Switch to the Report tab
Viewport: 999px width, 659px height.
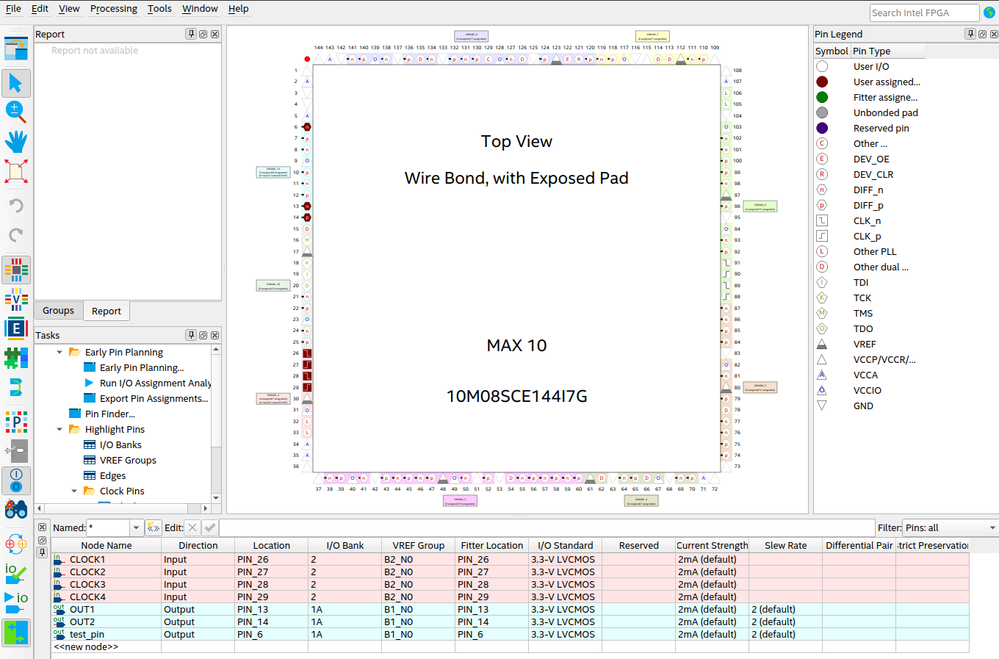106,311
